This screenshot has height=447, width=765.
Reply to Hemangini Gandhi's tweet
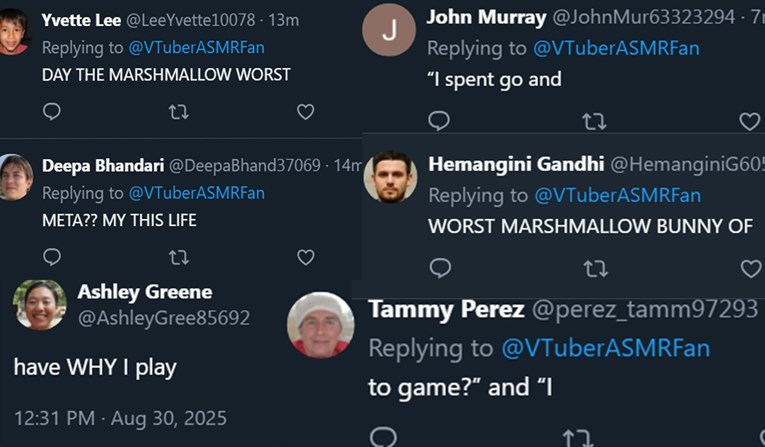click(x=439, y=268)
